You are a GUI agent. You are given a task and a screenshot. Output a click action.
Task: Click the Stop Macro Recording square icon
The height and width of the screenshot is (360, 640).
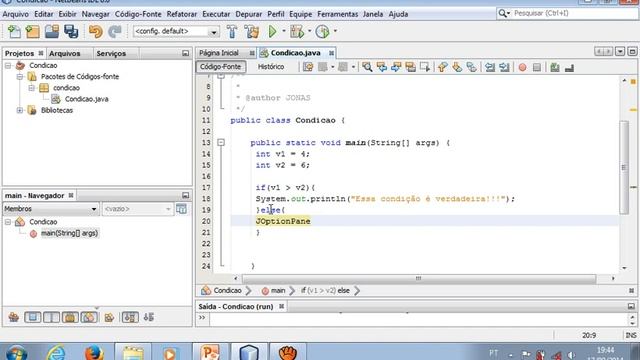point(537,67)
